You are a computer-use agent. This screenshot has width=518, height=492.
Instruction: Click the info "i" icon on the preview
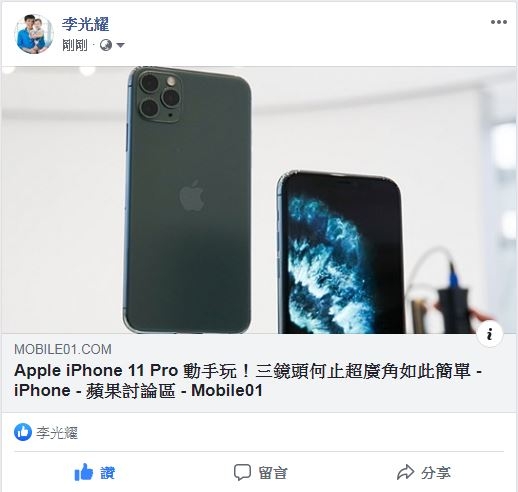tap(490, 334)
